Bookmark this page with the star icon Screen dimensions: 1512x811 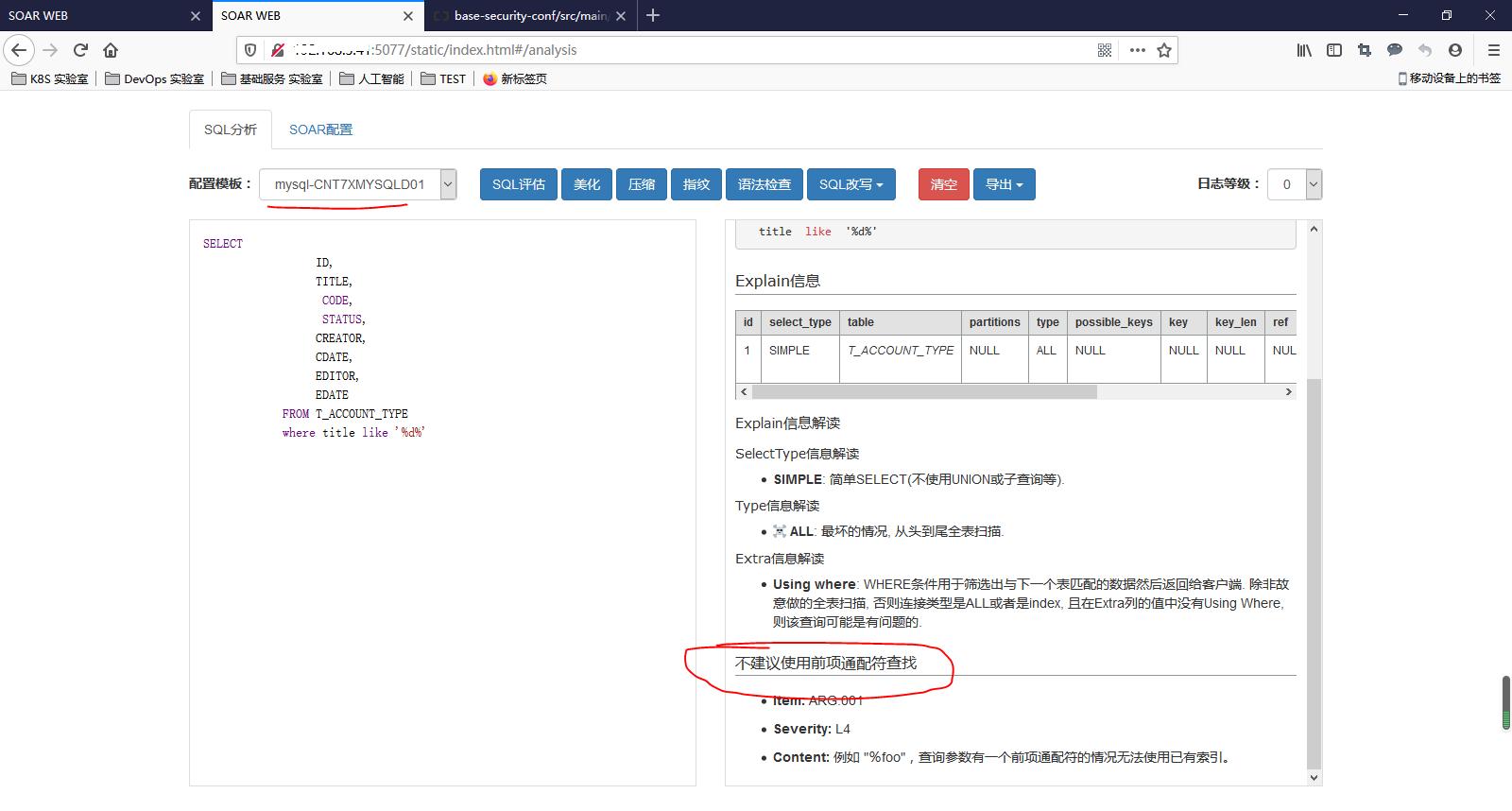(x=1164, y=50)
